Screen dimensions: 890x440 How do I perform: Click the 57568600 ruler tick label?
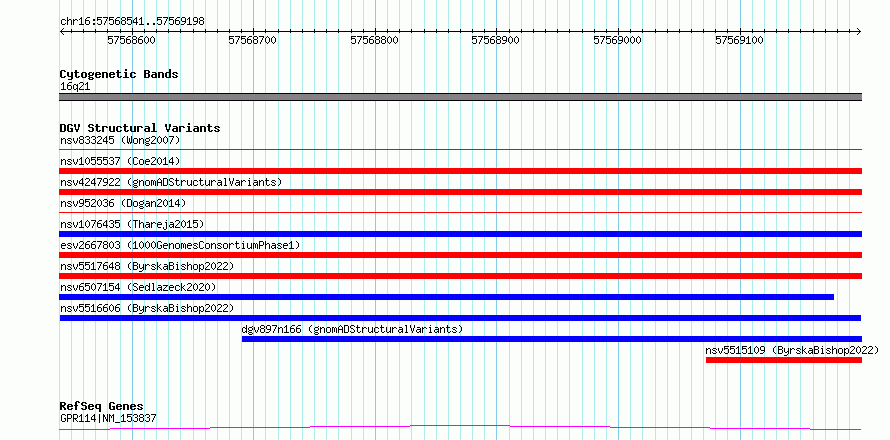click(131, 40)
